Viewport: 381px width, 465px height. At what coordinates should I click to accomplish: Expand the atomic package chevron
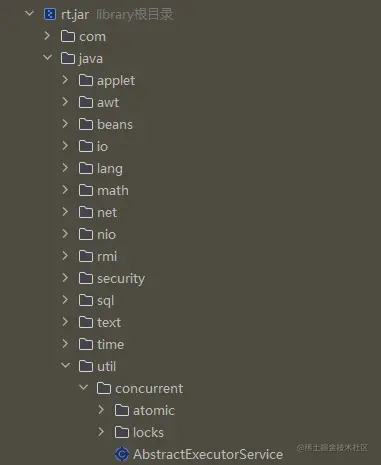click(101, 410)
